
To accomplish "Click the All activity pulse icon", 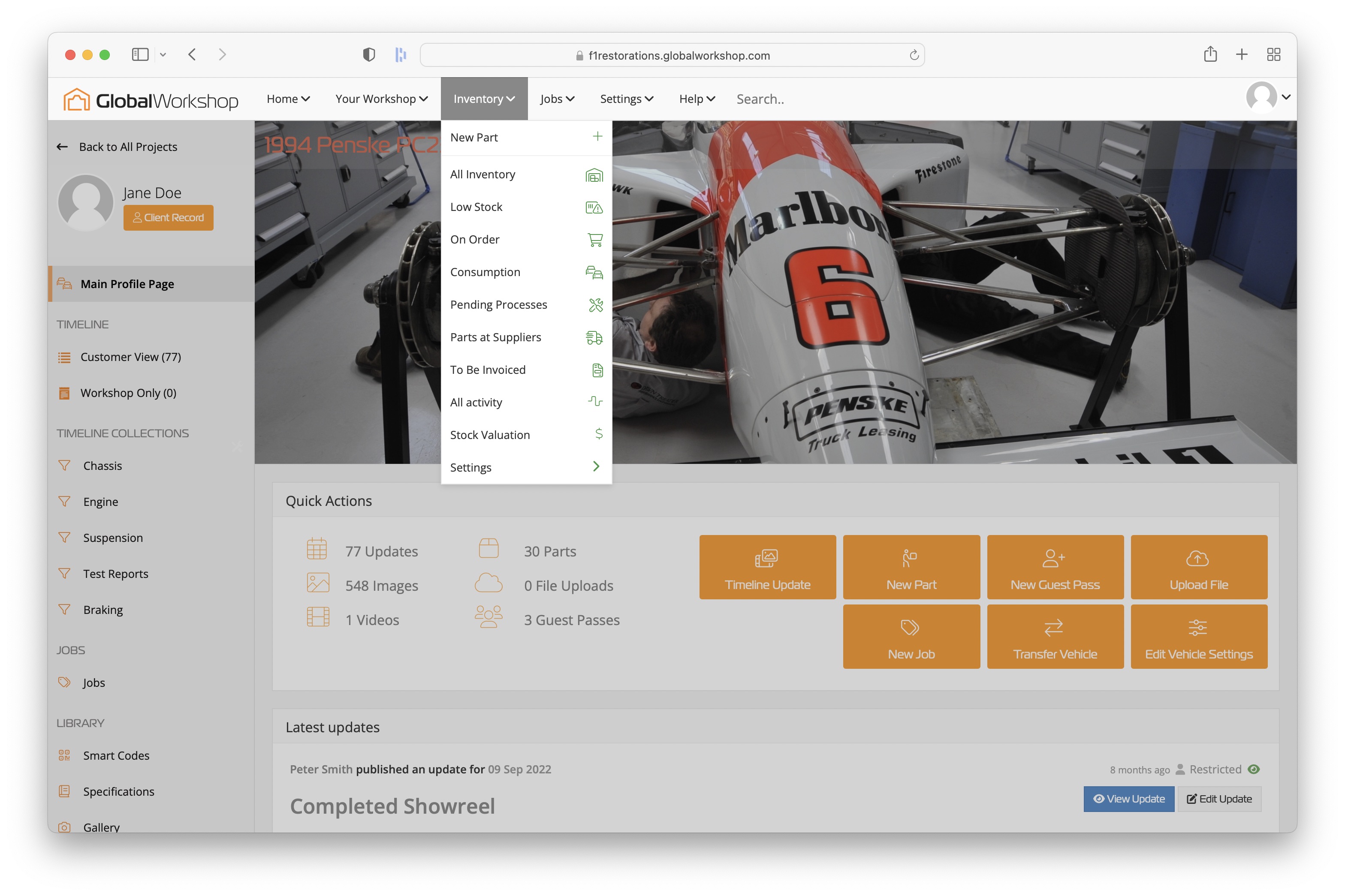I will pyautogui.click(x=595, y=402).
